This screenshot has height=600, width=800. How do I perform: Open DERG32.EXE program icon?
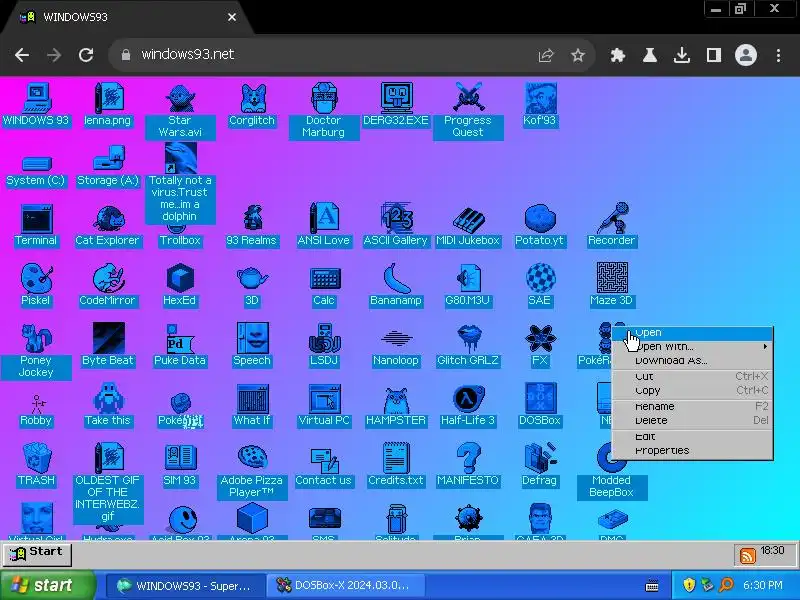click(396, 98)
